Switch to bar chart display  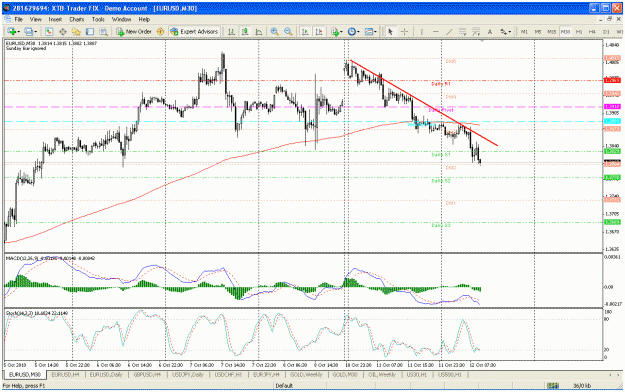(x=231, y=32)
